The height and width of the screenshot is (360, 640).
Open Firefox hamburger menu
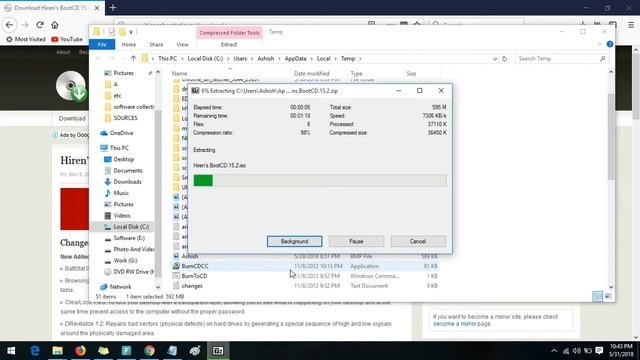(631, 25)
